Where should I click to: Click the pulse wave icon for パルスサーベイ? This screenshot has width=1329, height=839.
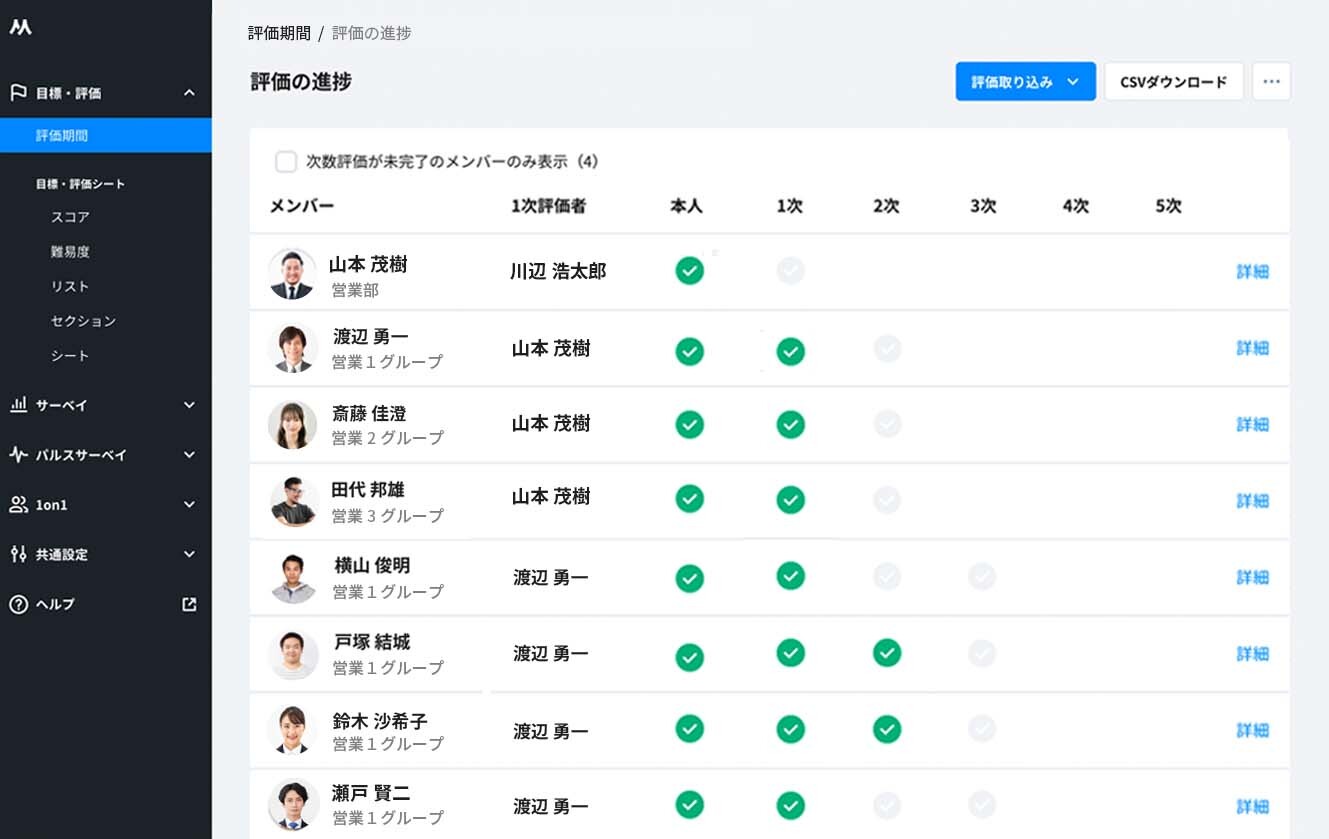(18, 455)
